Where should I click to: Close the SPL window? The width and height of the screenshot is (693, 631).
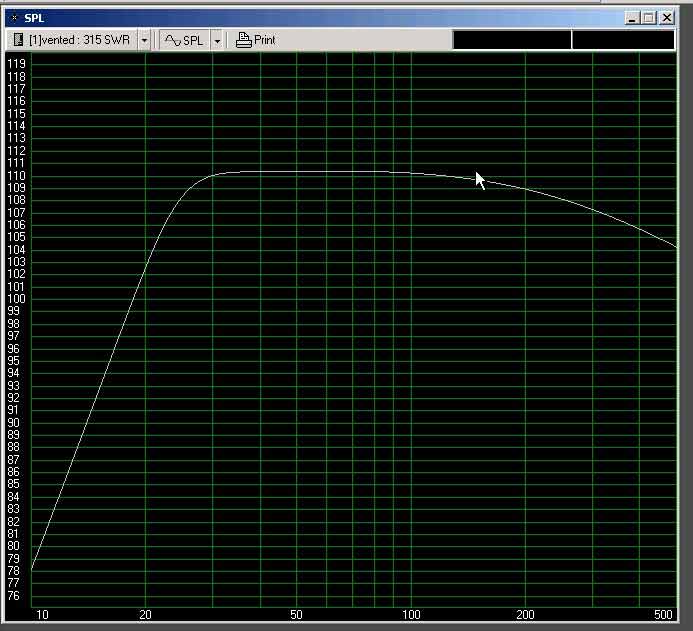click(x=667, y=18)
